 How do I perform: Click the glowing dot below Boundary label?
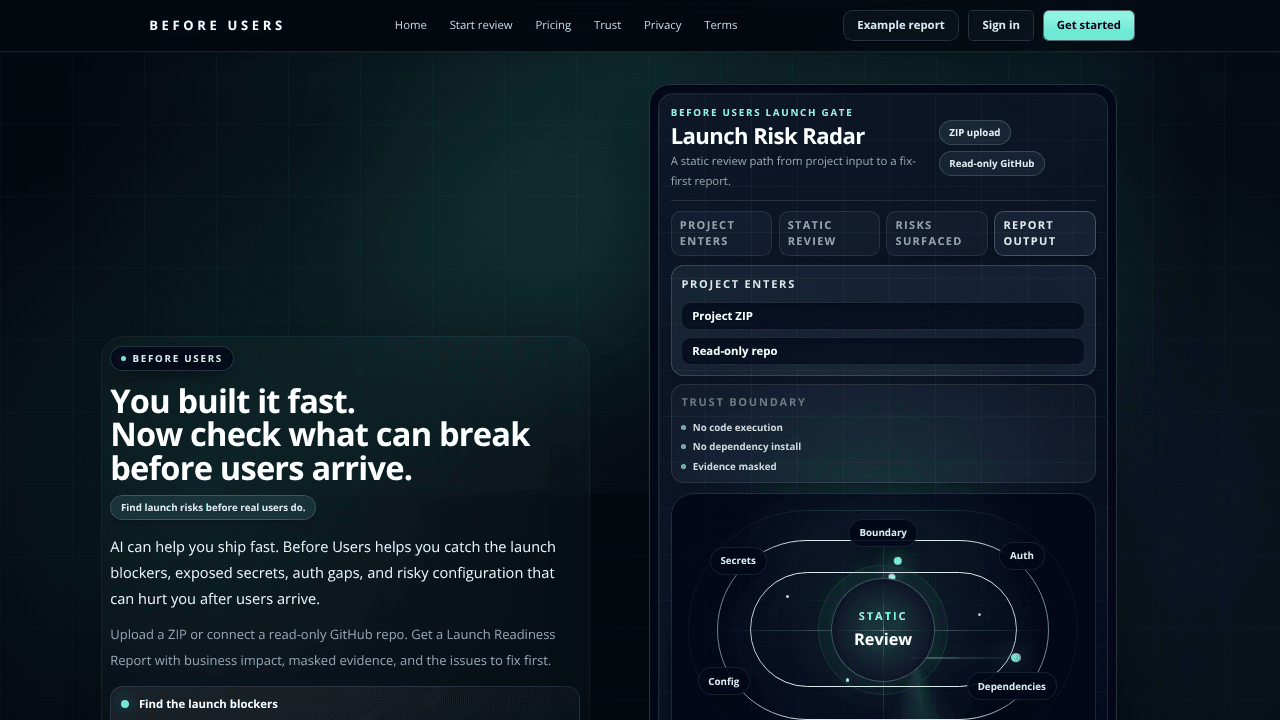[x=897, y=561]
